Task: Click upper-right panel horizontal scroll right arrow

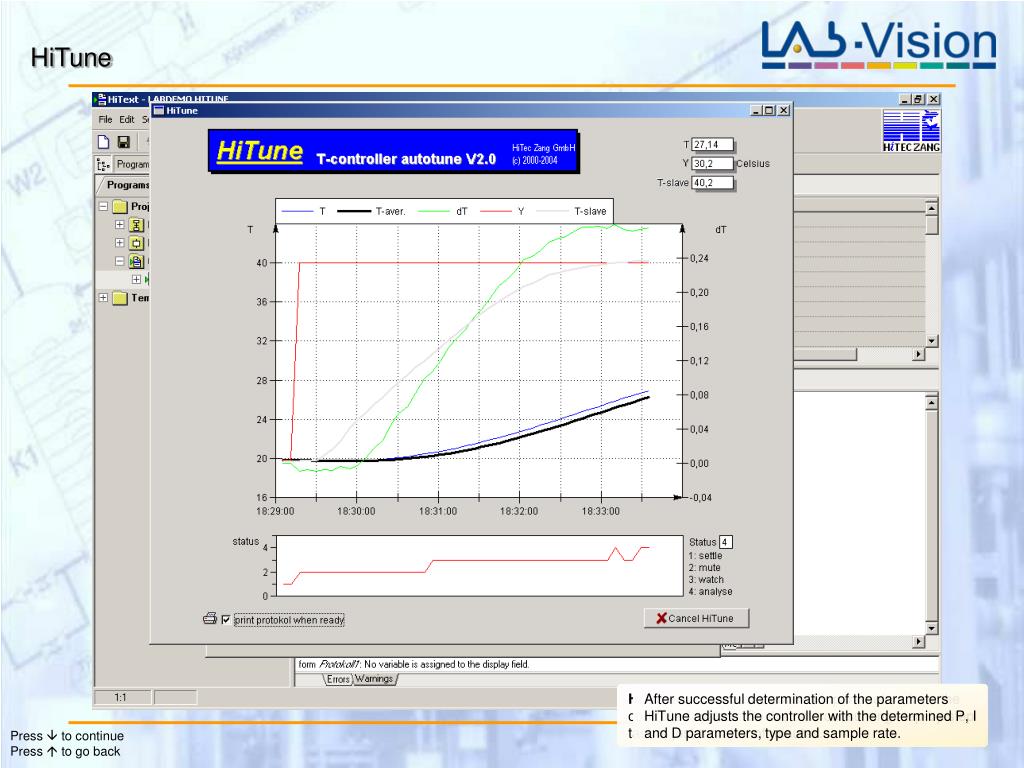Action: pos(919,354)
